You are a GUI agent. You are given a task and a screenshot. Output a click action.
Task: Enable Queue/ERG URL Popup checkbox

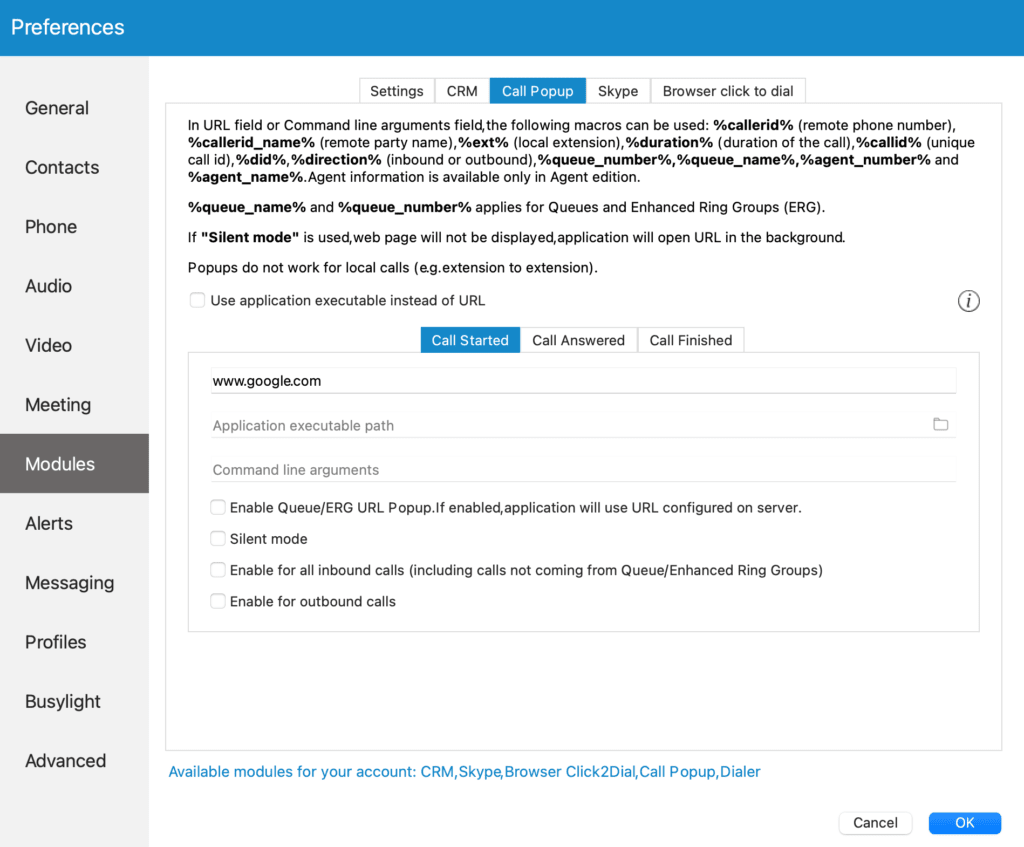[x=218, y=507]
